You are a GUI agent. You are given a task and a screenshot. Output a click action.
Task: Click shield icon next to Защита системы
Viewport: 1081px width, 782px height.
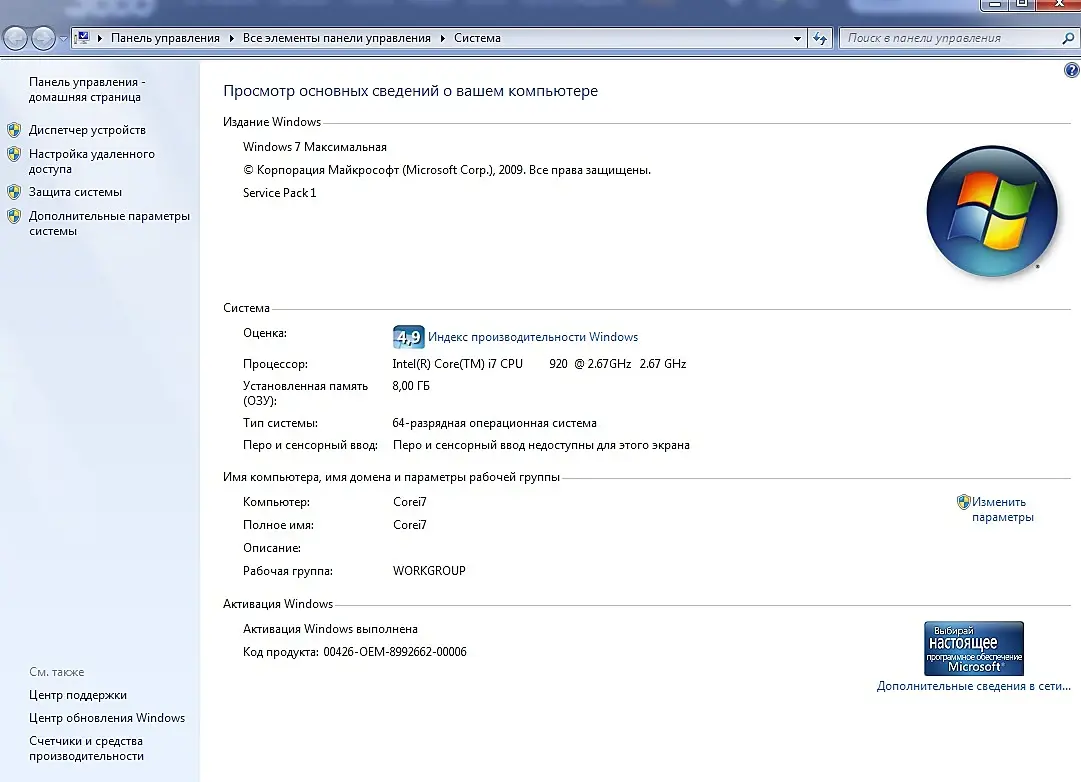(x=14, y=192)
